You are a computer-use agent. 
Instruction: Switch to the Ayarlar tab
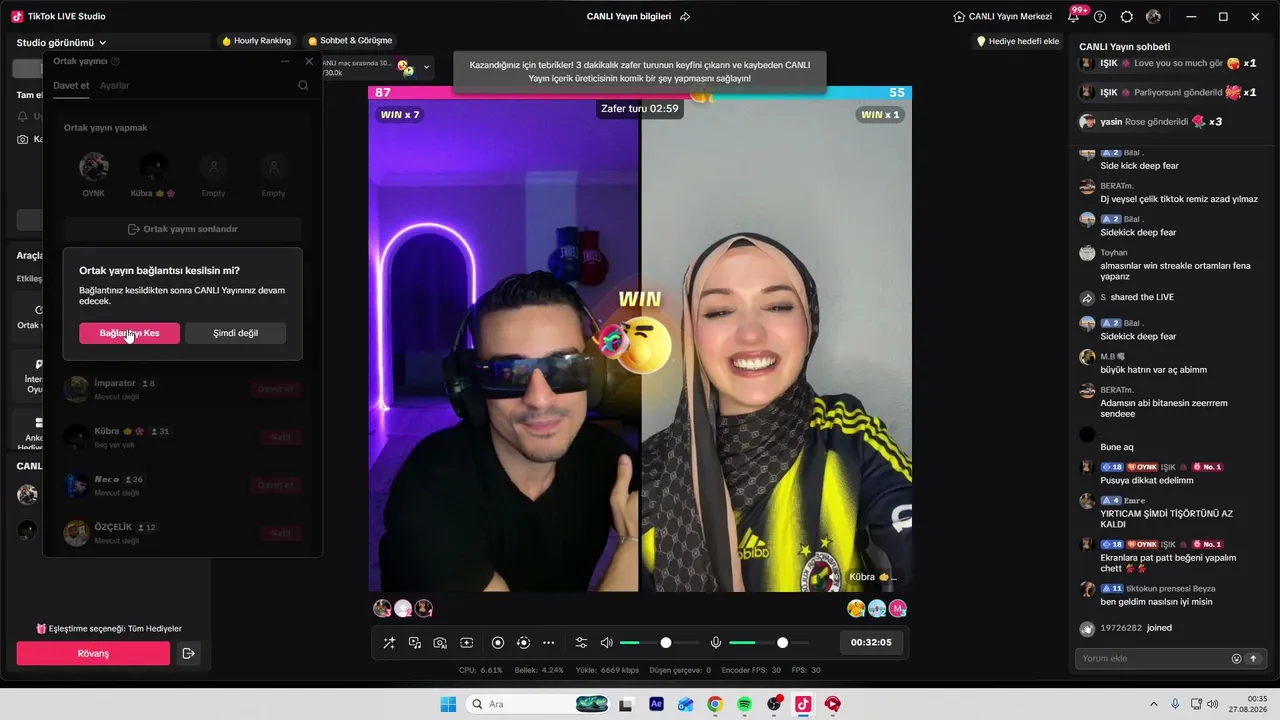115,86
